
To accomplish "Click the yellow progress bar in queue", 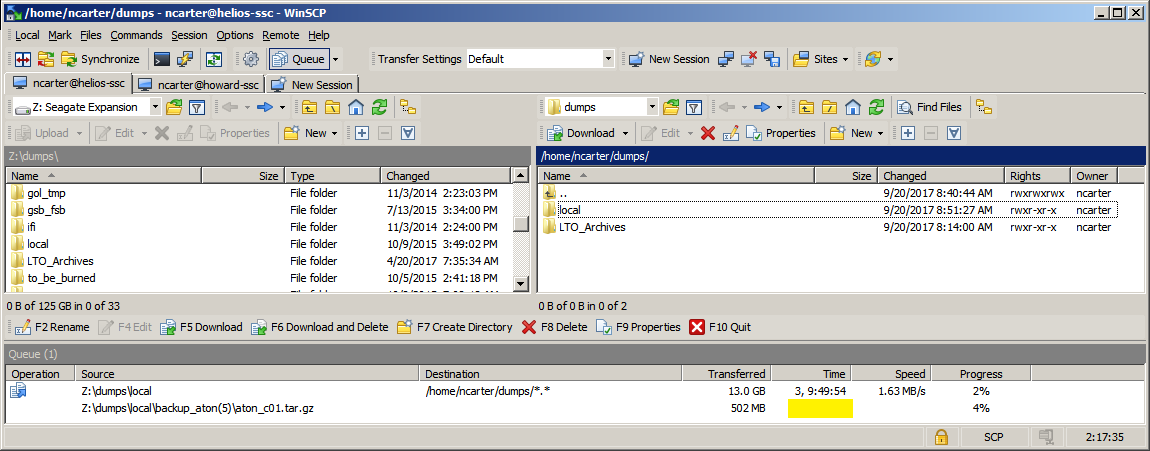I will point(820,408).
